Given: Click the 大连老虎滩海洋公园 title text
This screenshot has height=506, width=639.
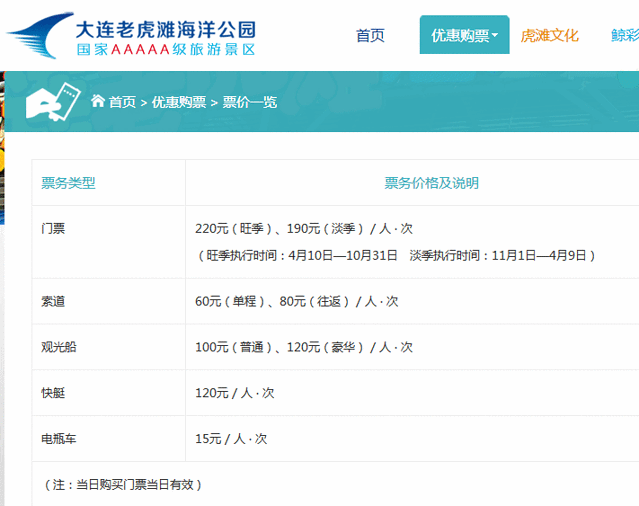Looking at the screenshot, I should tap(166, 30).
